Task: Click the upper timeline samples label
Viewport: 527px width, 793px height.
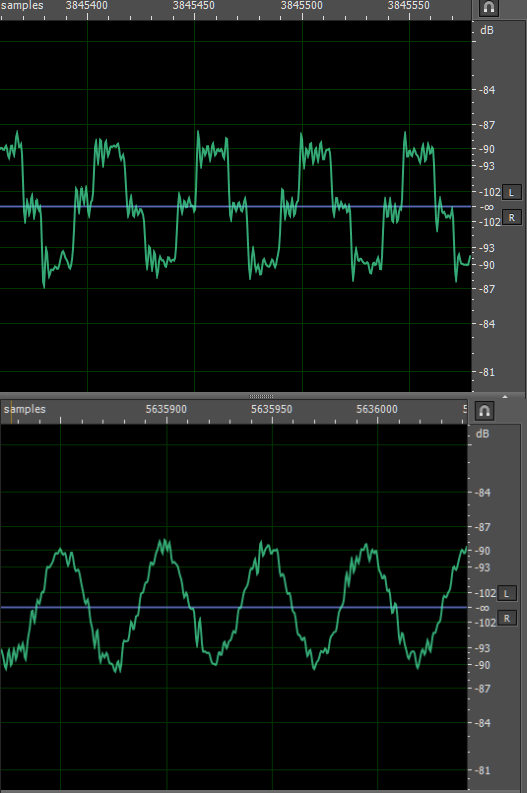Action: pyautogui.click(x=22, y=6)
